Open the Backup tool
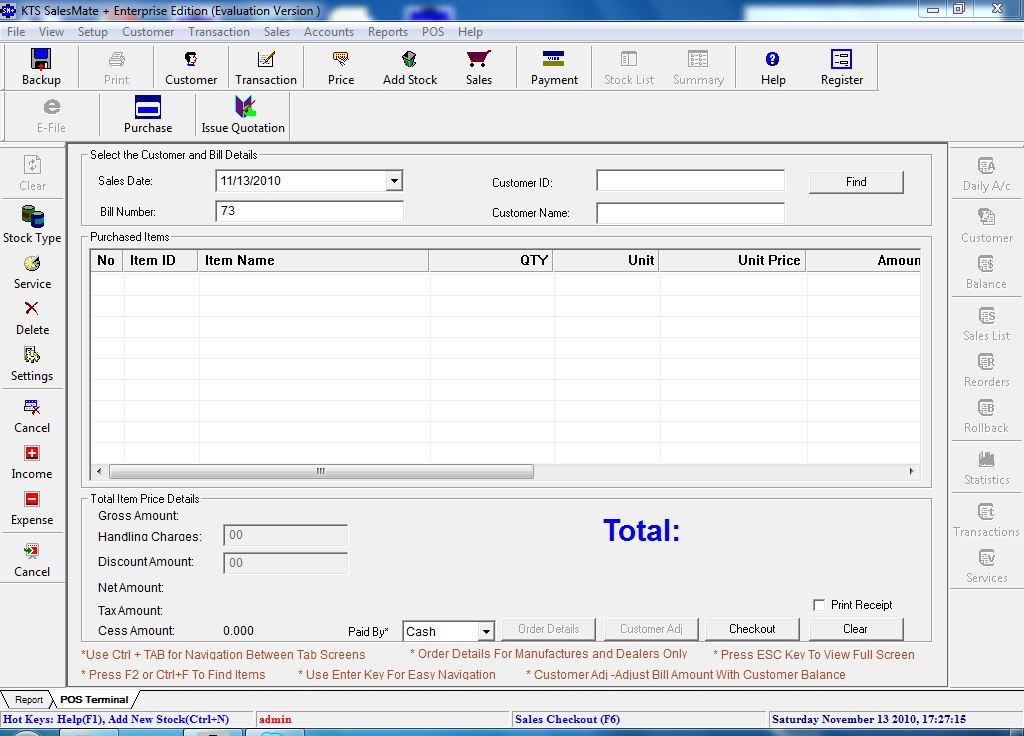 pyautogui.click(x=40, y=67)
